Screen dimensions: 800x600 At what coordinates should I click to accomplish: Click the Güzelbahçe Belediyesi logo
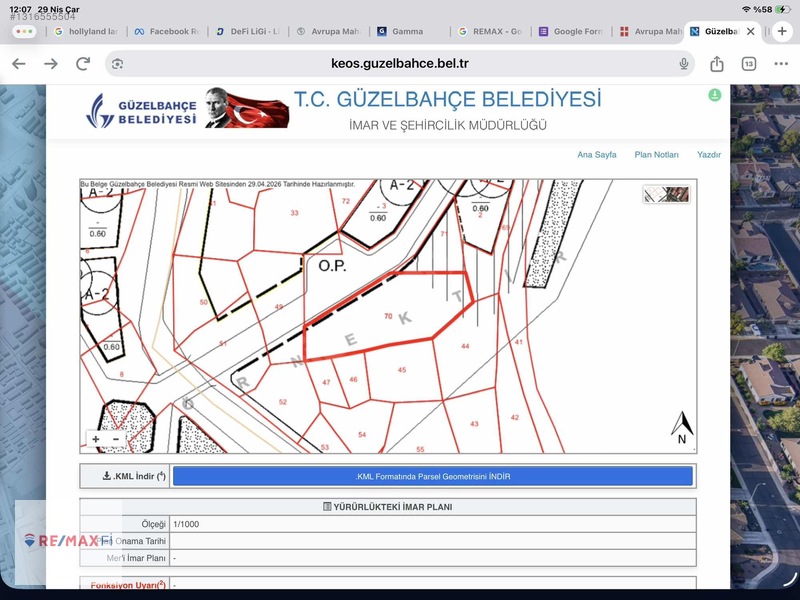[x=141, y=111]
